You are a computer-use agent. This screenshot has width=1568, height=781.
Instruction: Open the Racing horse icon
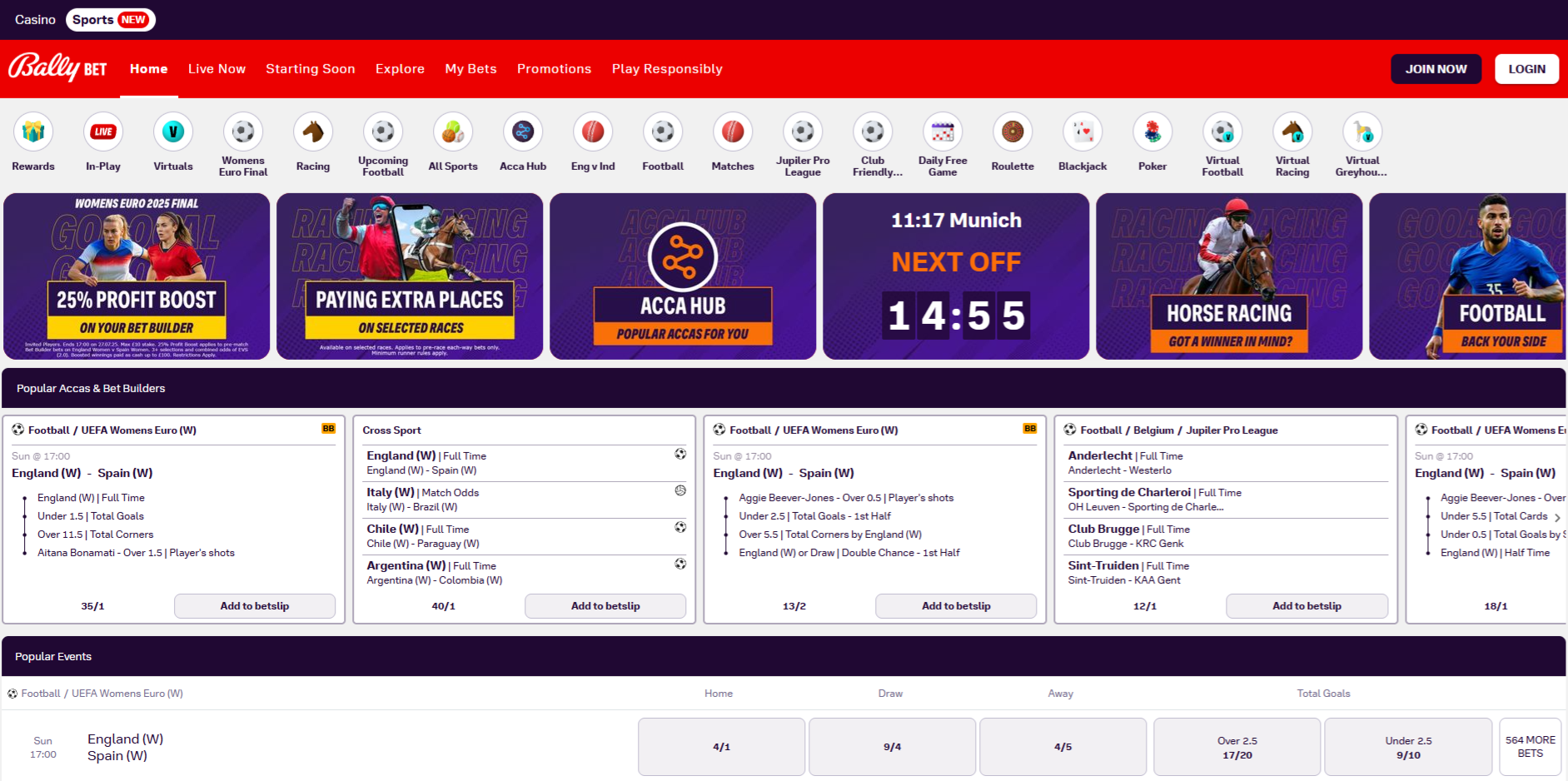tap(313, 132)
